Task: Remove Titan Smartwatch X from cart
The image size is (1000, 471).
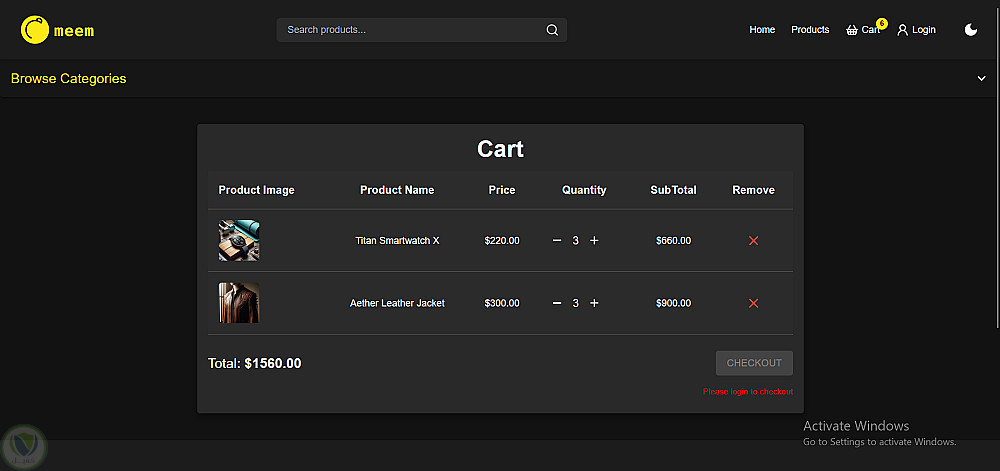Action: [x=753, y=241]
